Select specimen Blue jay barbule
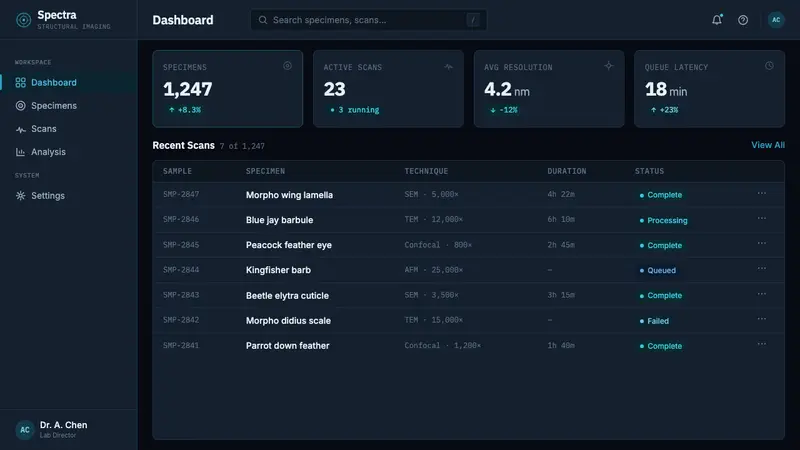 280,220
